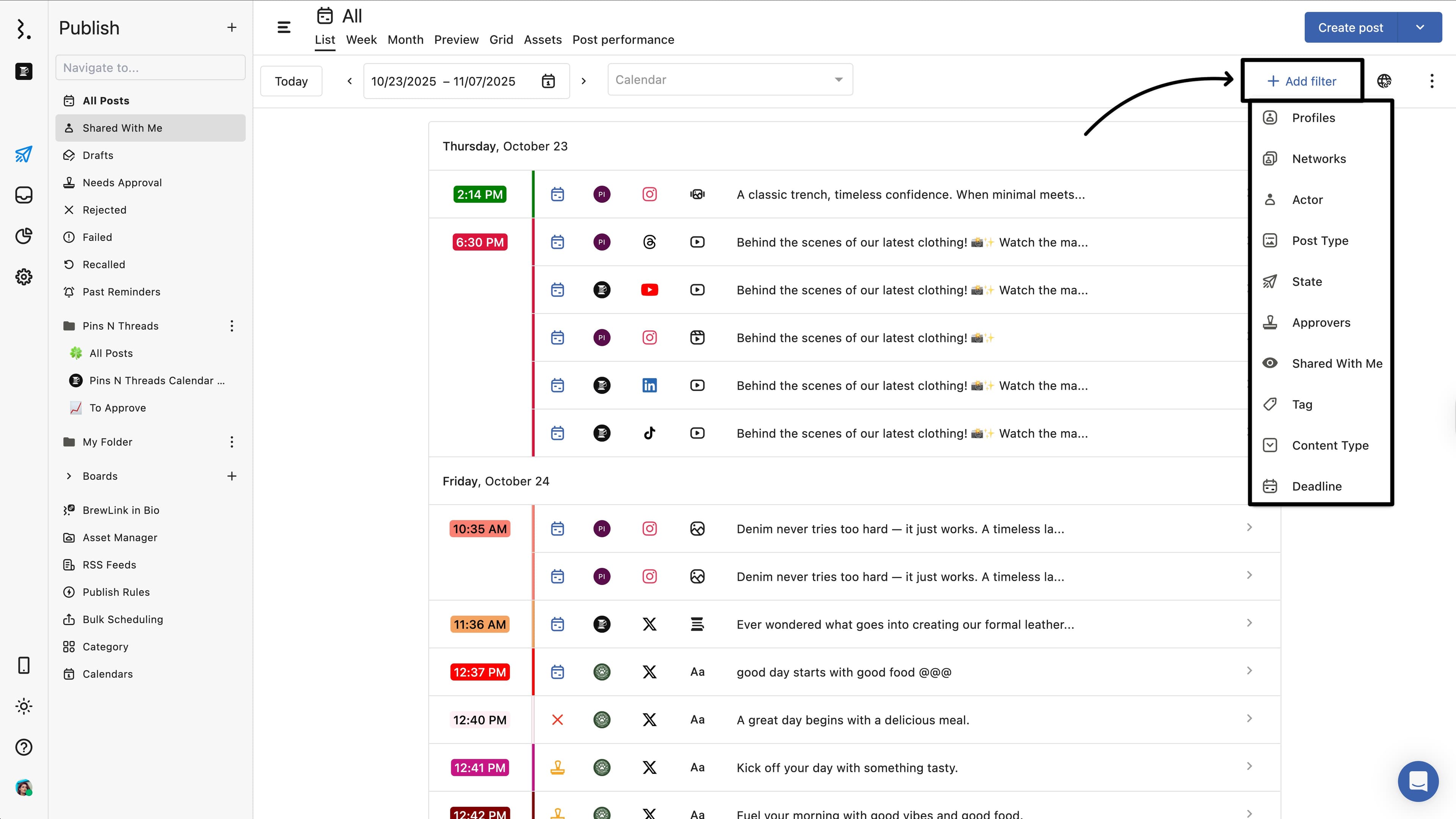The width and height of the screenshot is (1456, 819).
Task: Click the Add filter button
Action: pos(1302,81)
